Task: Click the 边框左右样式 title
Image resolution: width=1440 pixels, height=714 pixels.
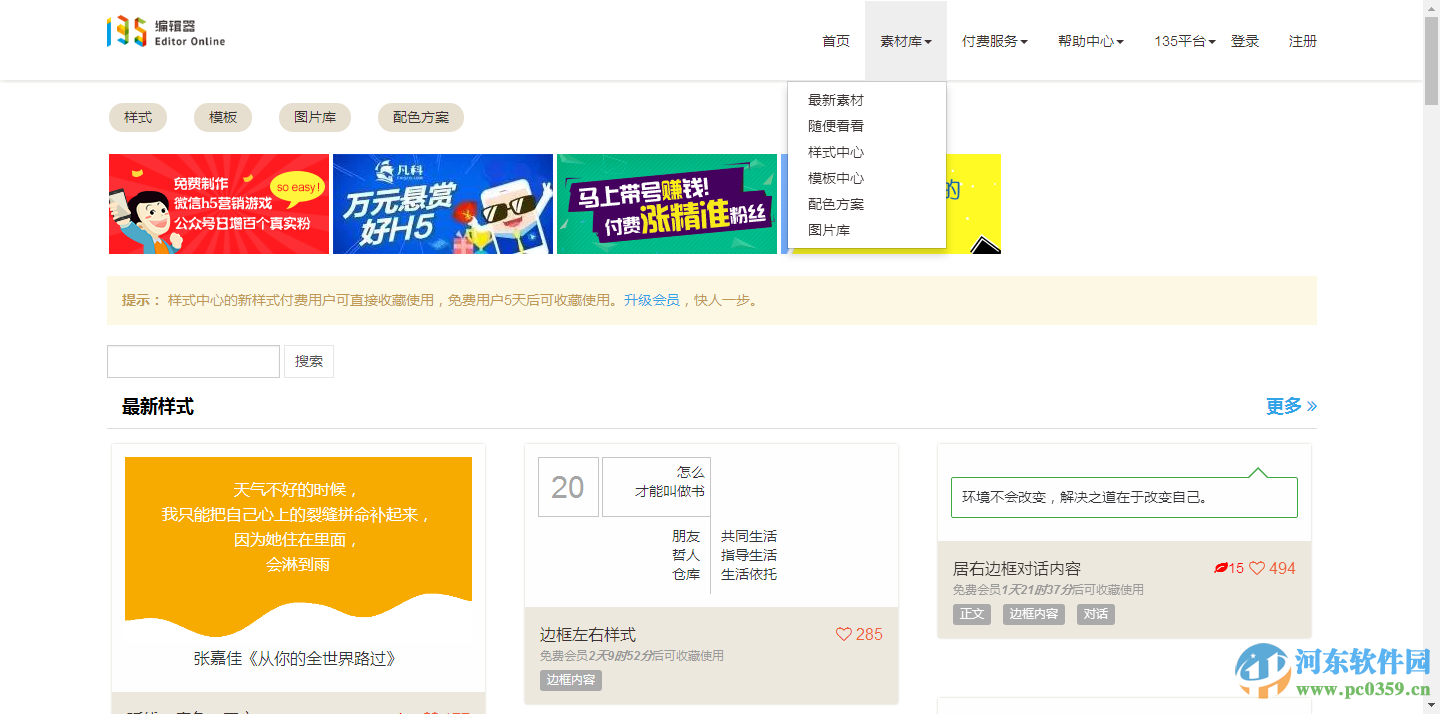Action: (588, 634)
